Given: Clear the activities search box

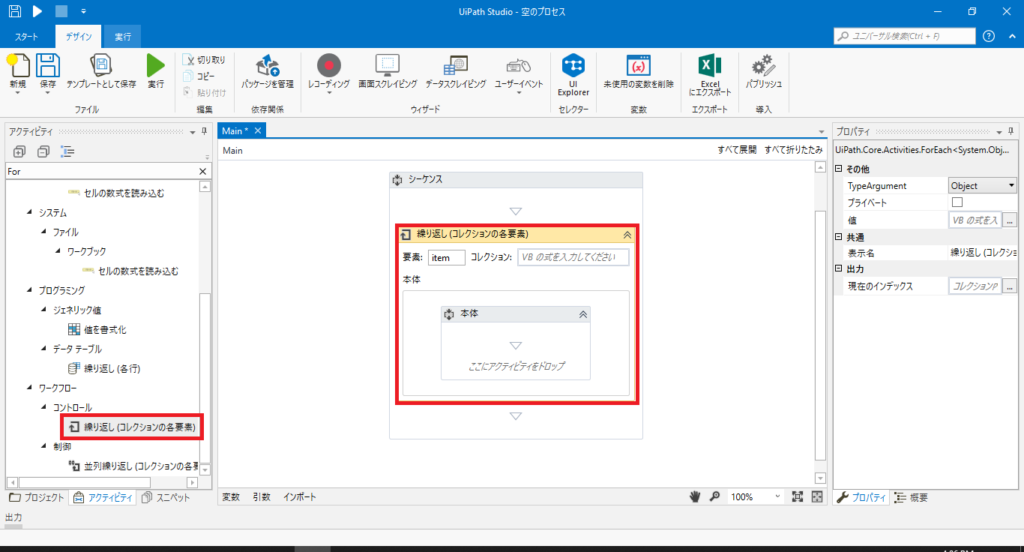Looking at the screenshot, I should pos(202,171).
